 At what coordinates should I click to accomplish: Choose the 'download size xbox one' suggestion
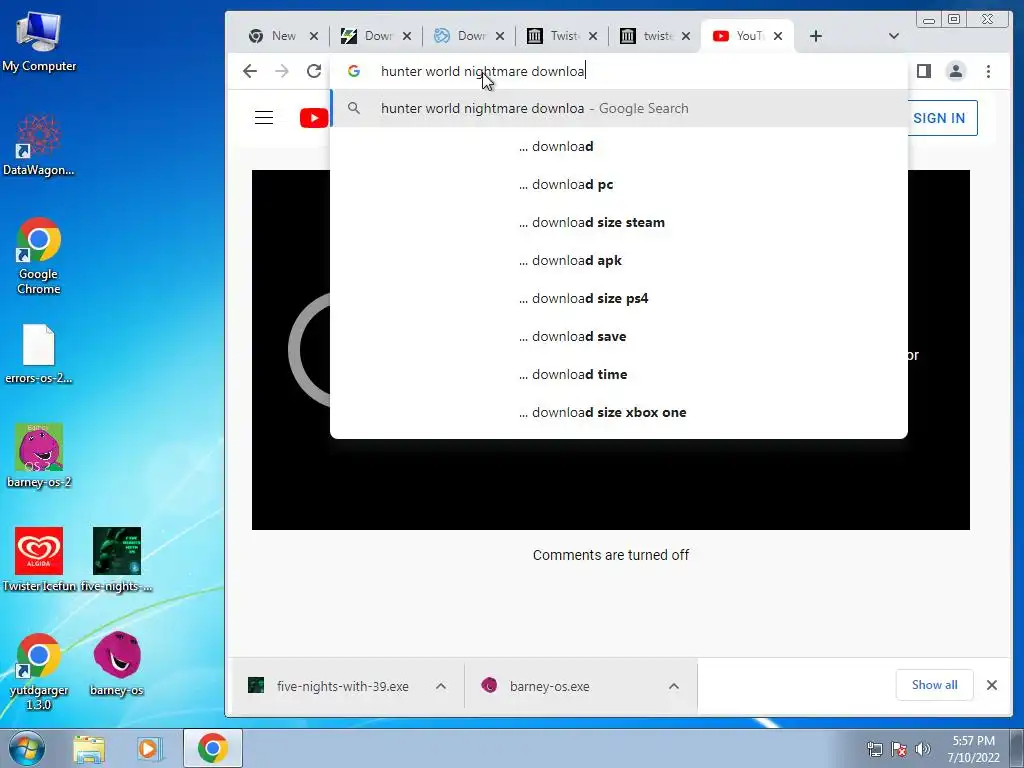pos(619,412)
